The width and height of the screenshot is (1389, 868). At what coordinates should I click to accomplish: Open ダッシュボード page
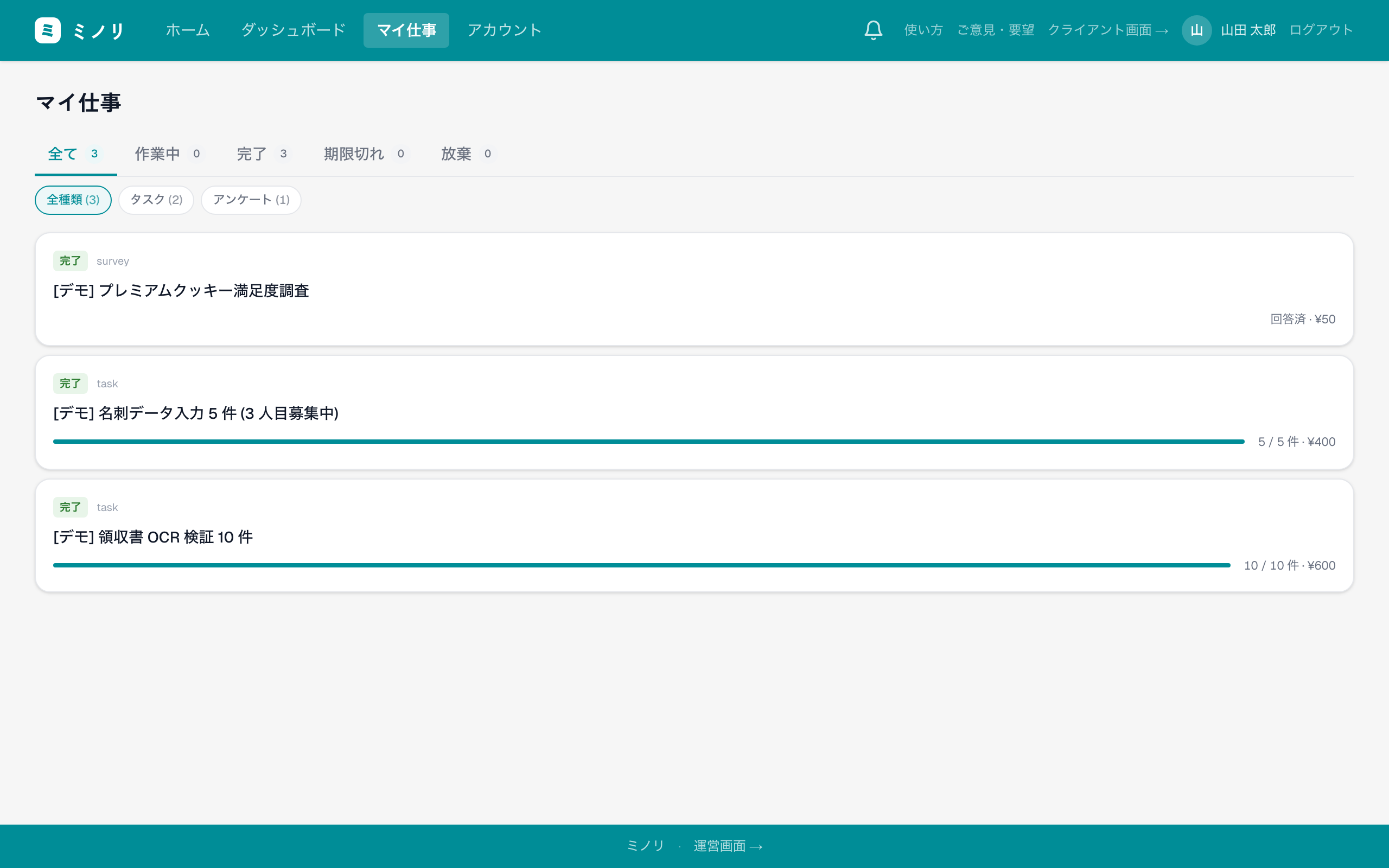294,30
